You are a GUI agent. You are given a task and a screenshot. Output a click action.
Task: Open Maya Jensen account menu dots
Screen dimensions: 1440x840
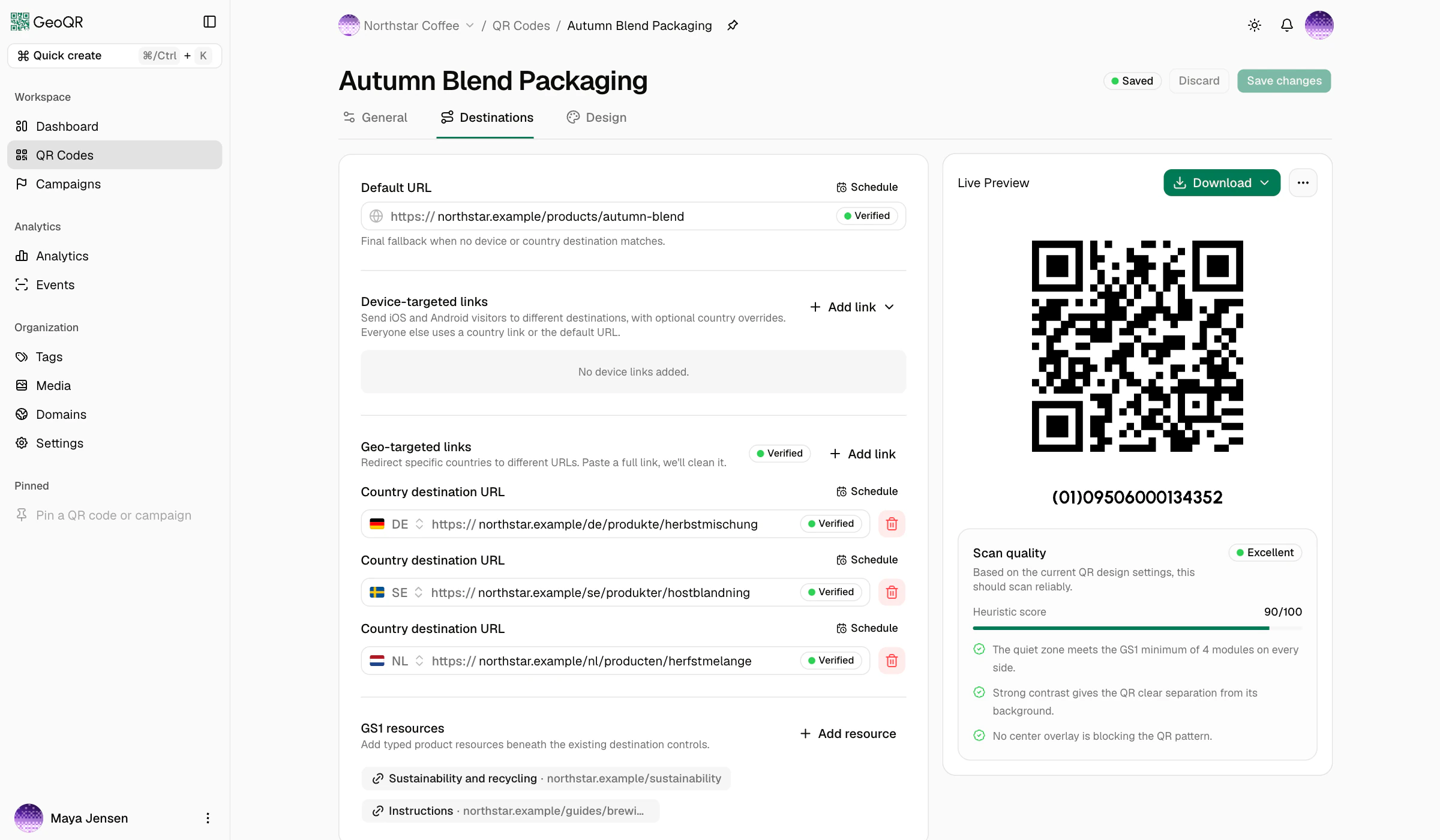208,818
